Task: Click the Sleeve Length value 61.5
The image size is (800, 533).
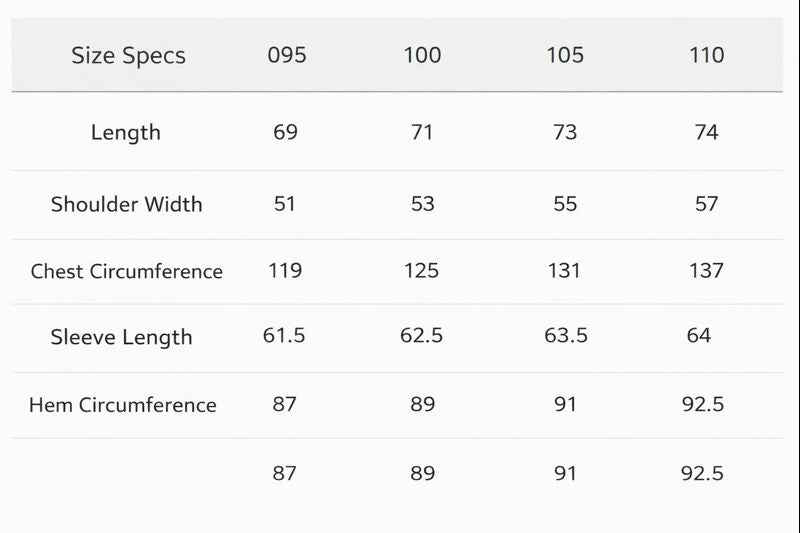Action: 284,336
